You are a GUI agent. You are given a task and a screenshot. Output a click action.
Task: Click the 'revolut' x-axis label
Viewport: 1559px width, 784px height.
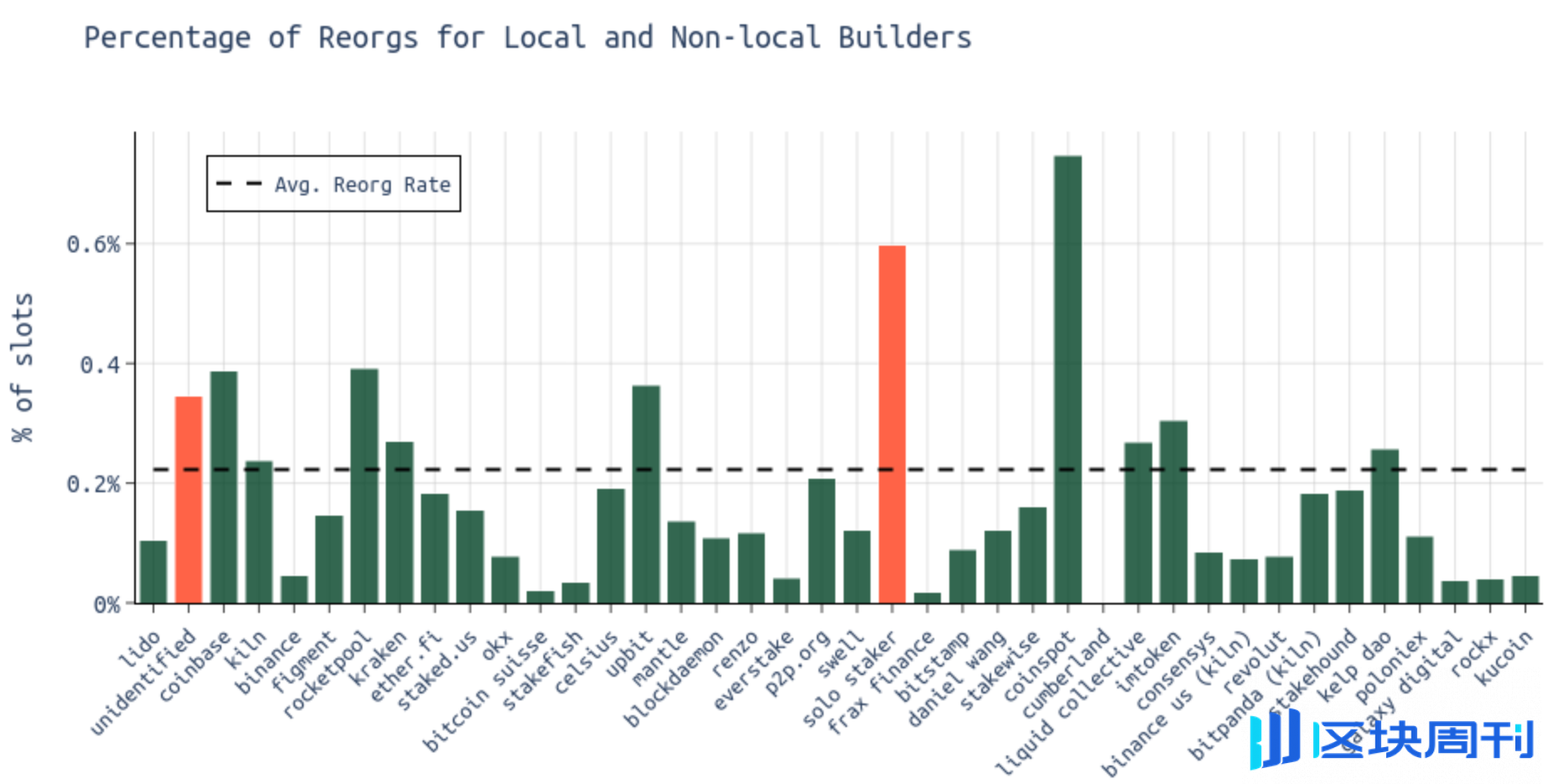[x=1254, y=661]
